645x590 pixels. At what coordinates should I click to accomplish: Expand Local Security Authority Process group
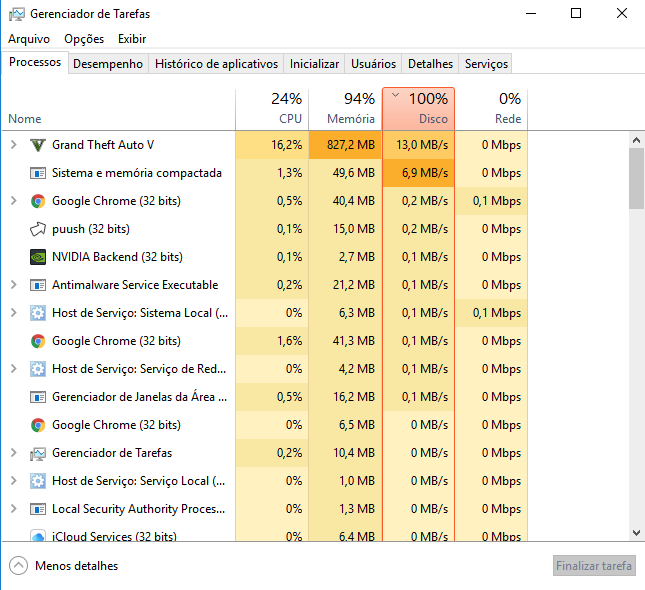(x=14, y=509)
